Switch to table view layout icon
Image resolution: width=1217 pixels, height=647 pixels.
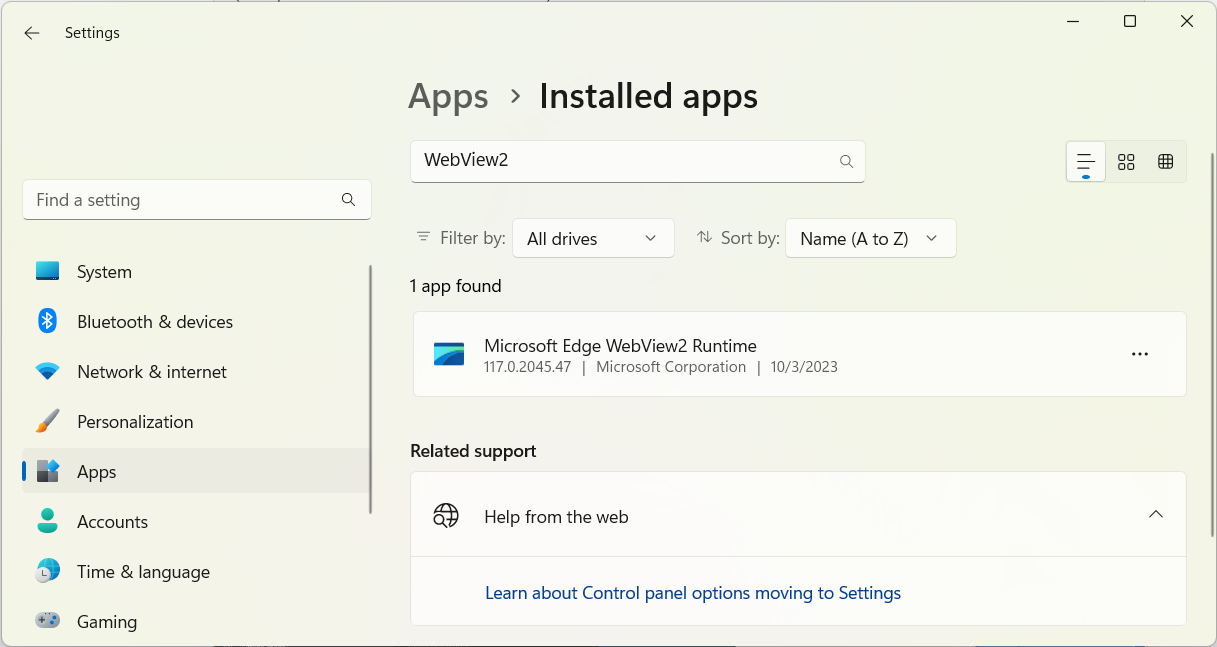[1165, 162]
